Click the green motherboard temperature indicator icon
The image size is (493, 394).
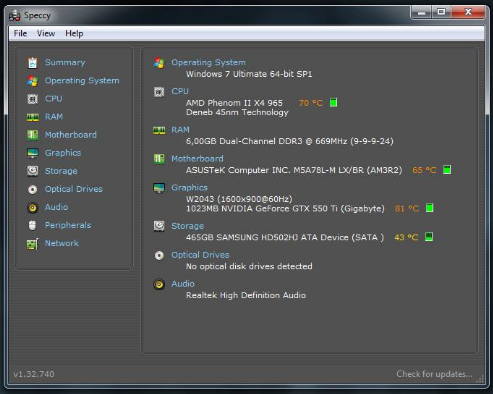[x=447, y=170]
